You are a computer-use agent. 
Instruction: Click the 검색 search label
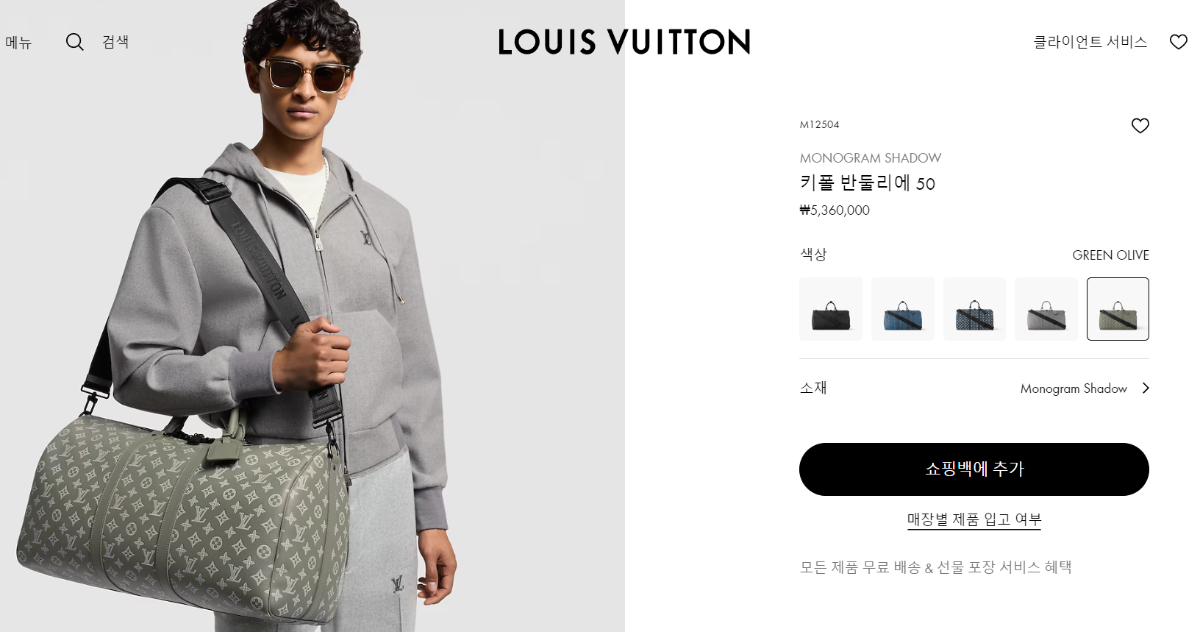(x=115, y=42)
